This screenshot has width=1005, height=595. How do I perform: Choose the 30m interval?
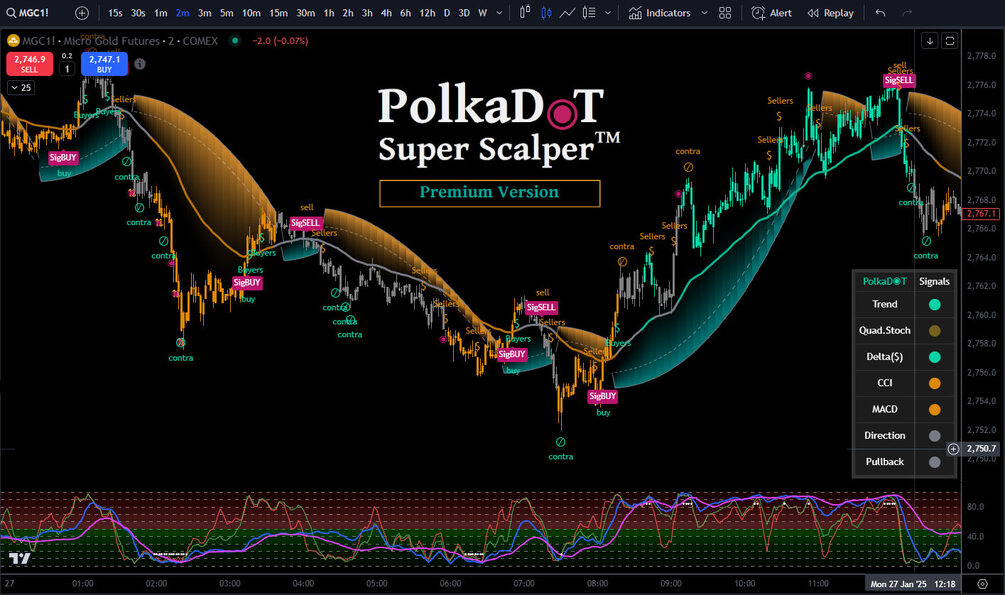pyautogui.click(x=306, y=13)
